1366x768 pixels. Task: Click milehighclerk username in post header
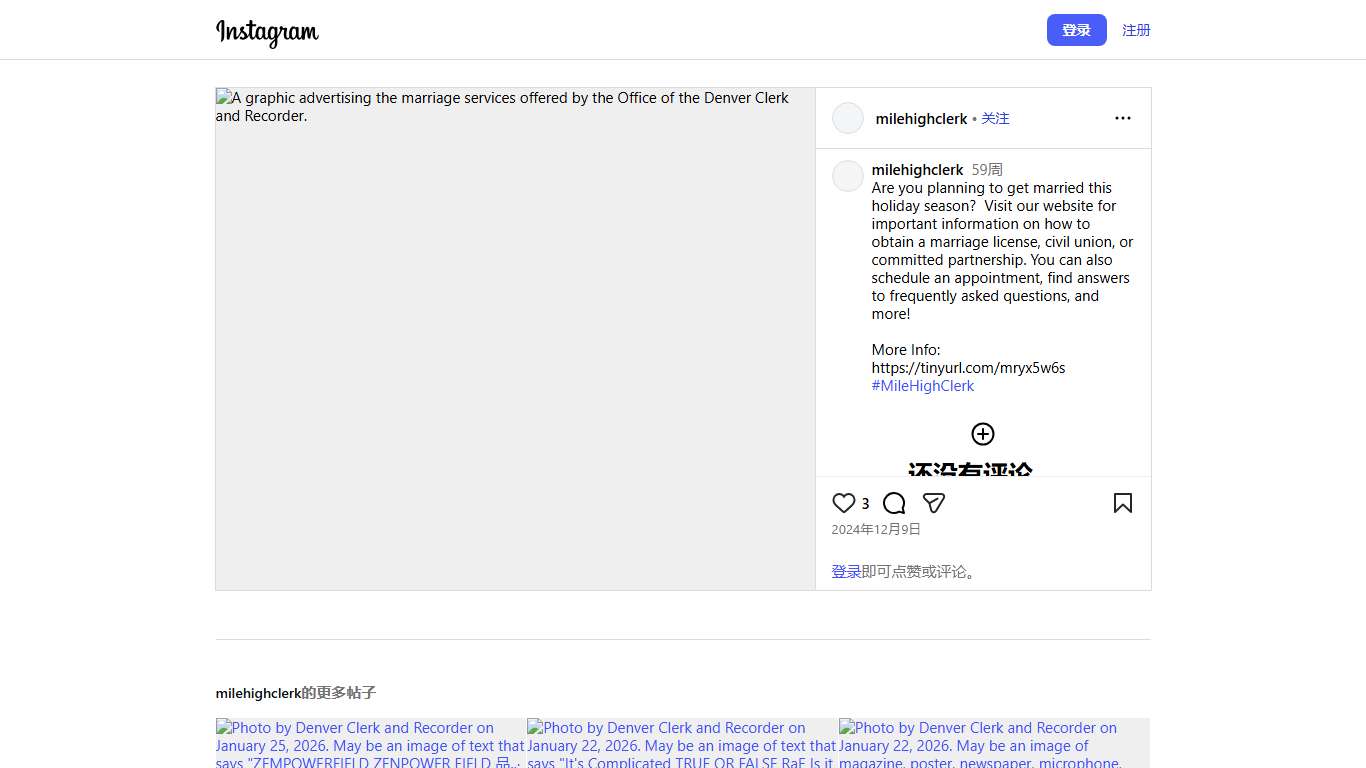click(x=921, y=119)
